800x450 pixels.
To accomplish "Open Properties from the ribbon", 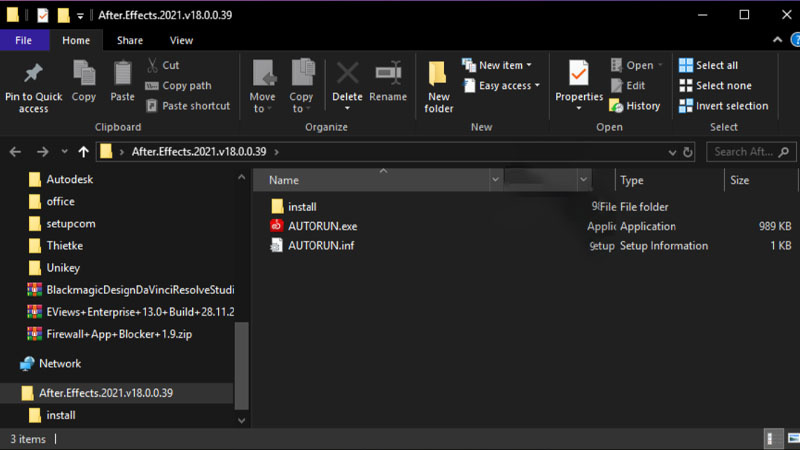I will (578, 76).
